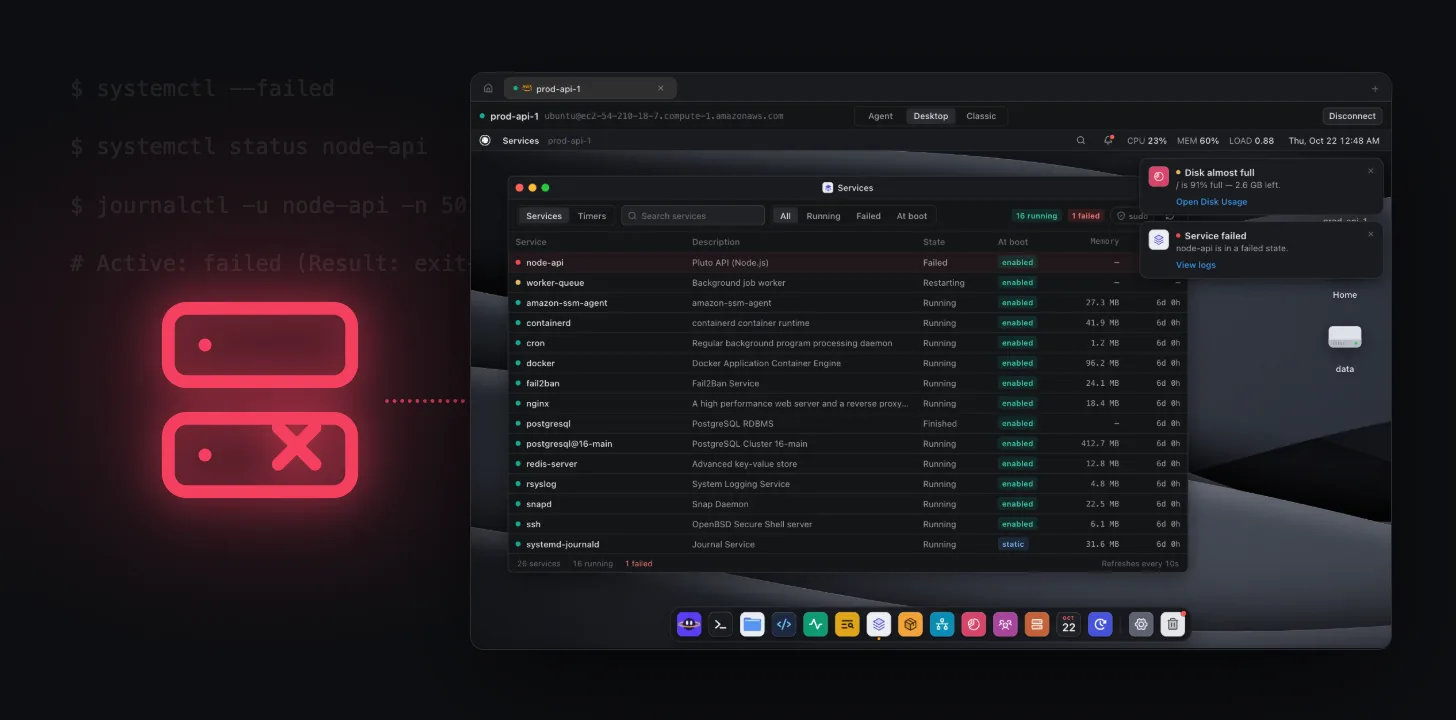Select the Services tab in window
This screenshot has height=720, width=1456.
tap(544, 216)
